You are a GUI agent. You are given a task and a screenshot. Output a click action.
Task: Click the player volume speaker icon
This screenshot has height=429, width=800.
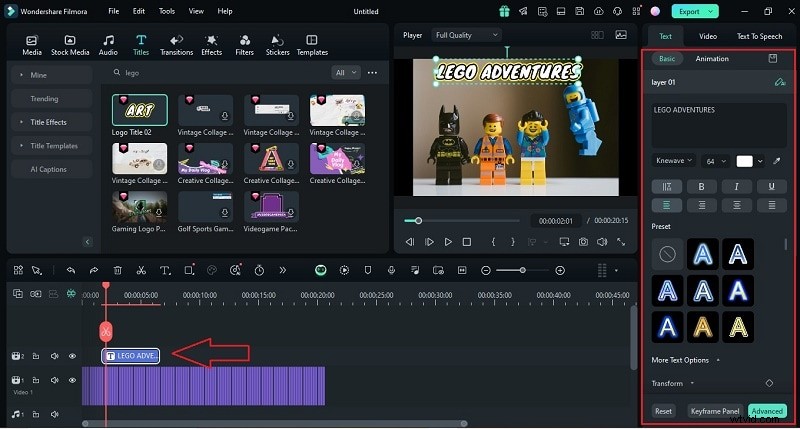[x=602, y=242]
